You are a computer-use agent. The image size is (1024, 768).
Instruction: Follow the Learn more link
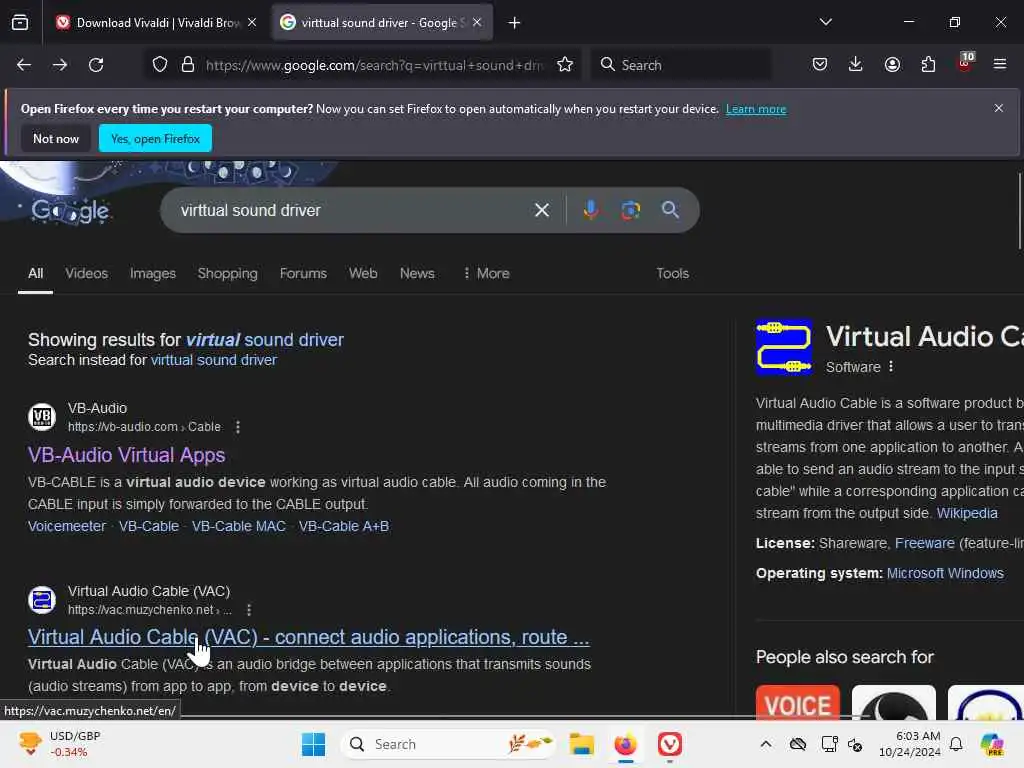point(756,109)
